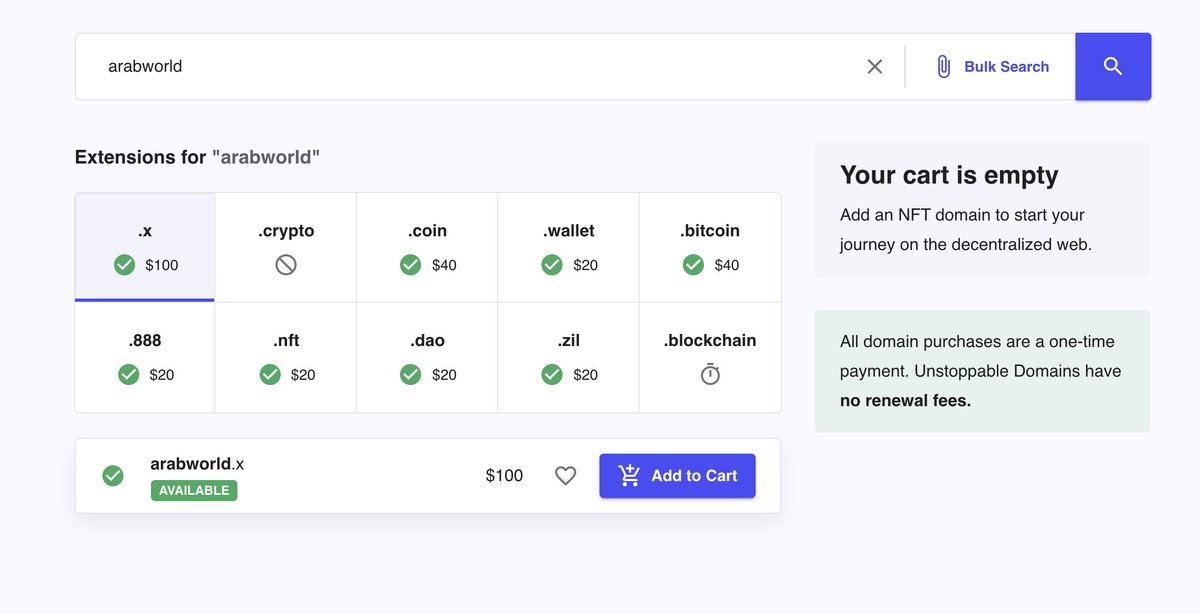Select the .wallet extension tab
The width and height of the screenshot is (1200, 614).
click(x=569, y=247)
